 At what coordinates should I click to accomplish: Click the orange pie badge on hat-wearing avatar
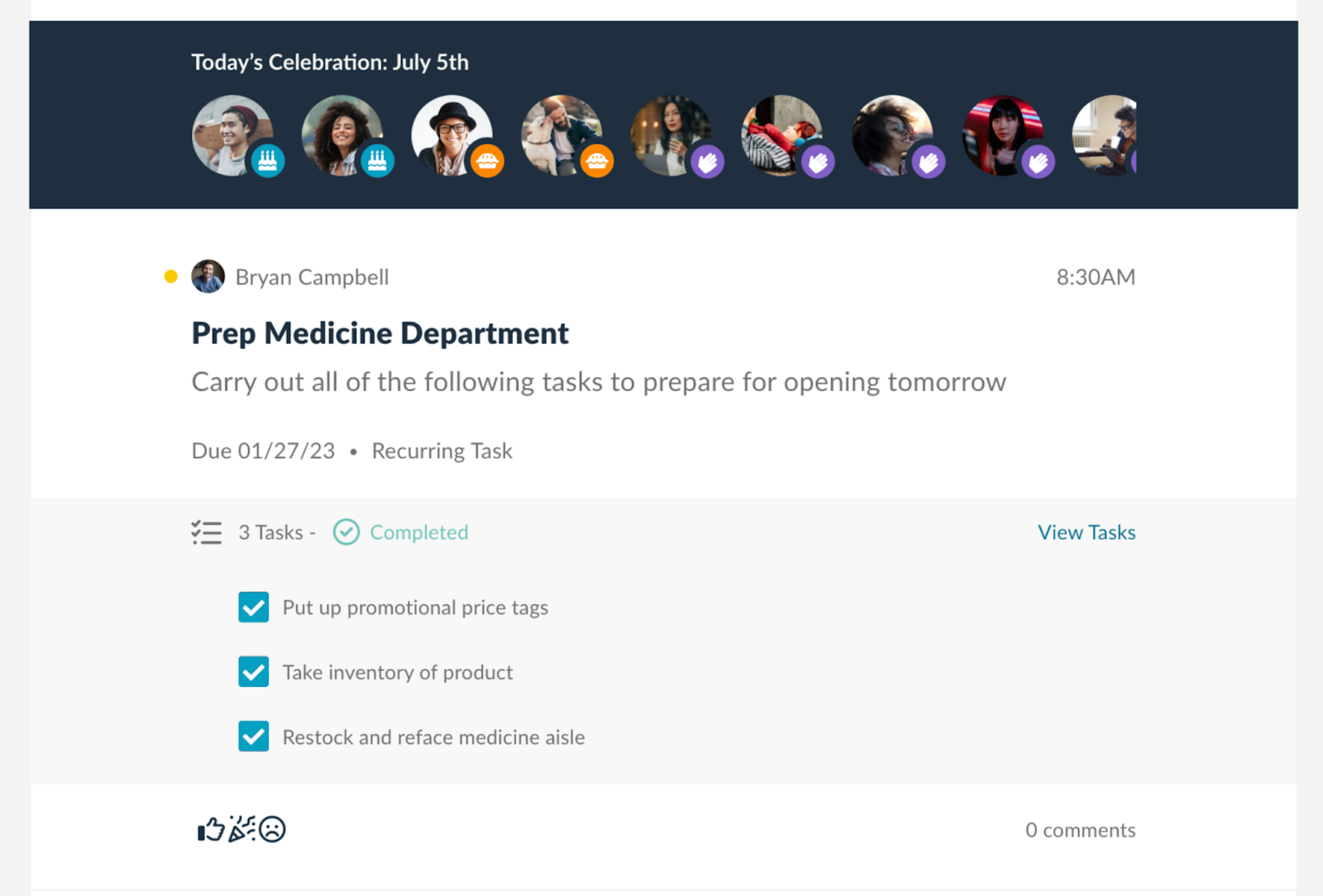[487, 160]
